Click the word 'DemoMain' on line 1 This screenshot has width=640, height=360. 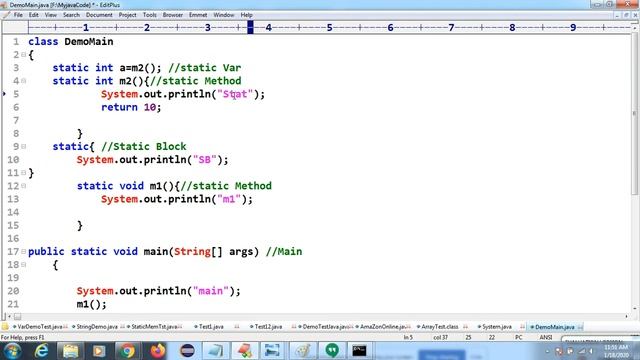click(x=89, y=42)
